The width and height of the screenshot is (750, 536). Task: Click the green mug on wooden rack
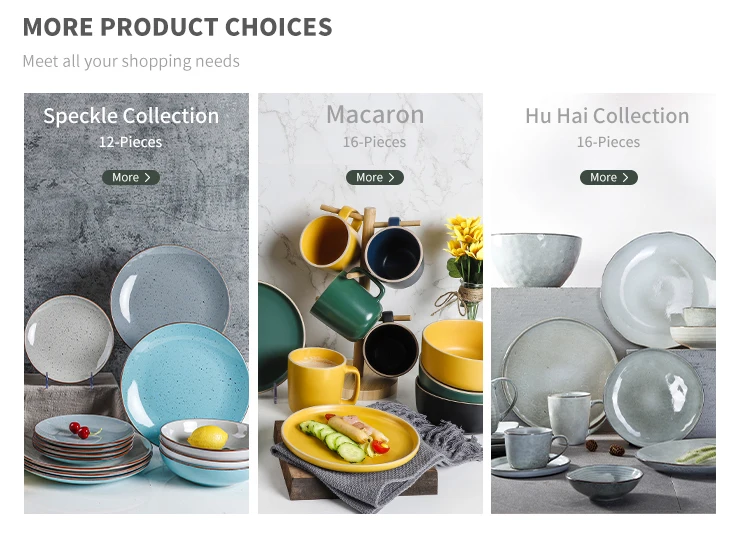[348, 304]
